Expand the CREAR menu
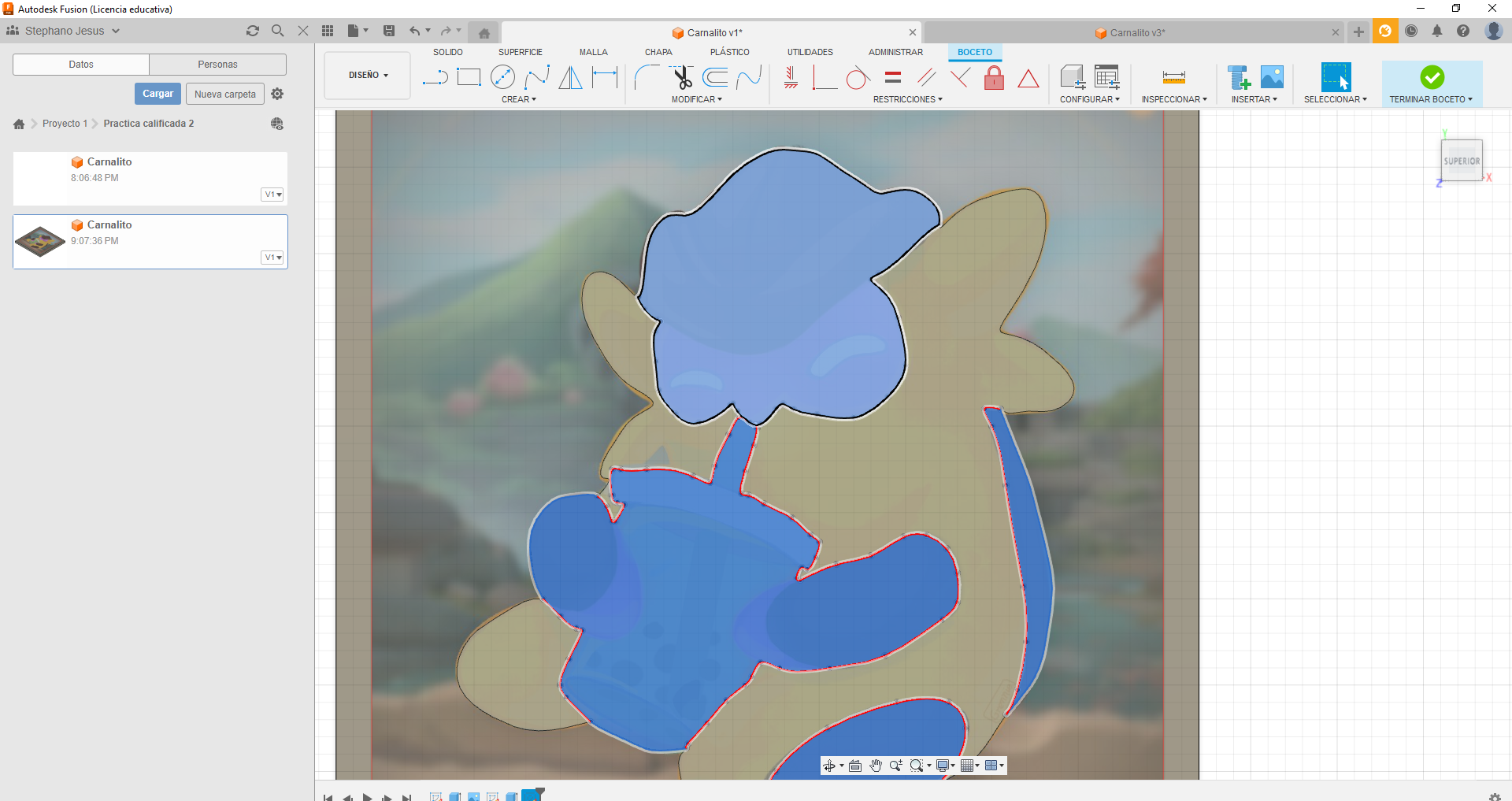 [x=519, y=99]
